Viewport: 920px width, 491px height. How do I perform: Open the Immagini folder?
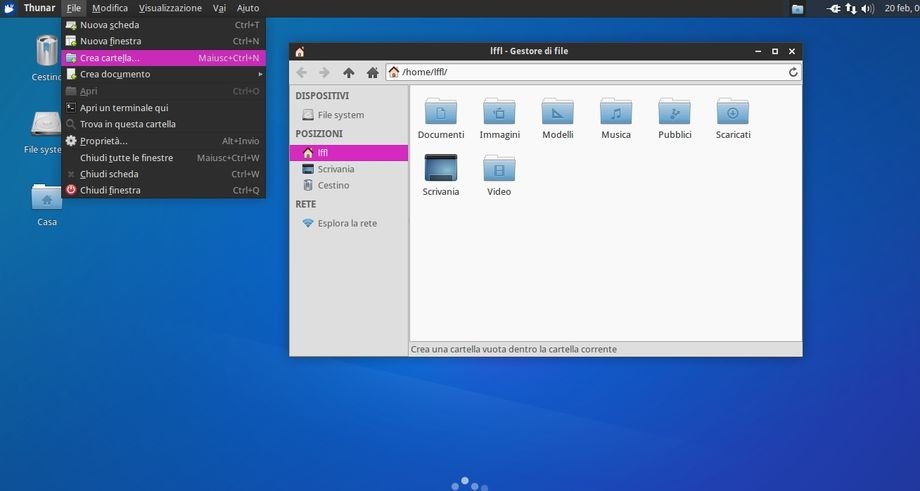click(499, 112)
